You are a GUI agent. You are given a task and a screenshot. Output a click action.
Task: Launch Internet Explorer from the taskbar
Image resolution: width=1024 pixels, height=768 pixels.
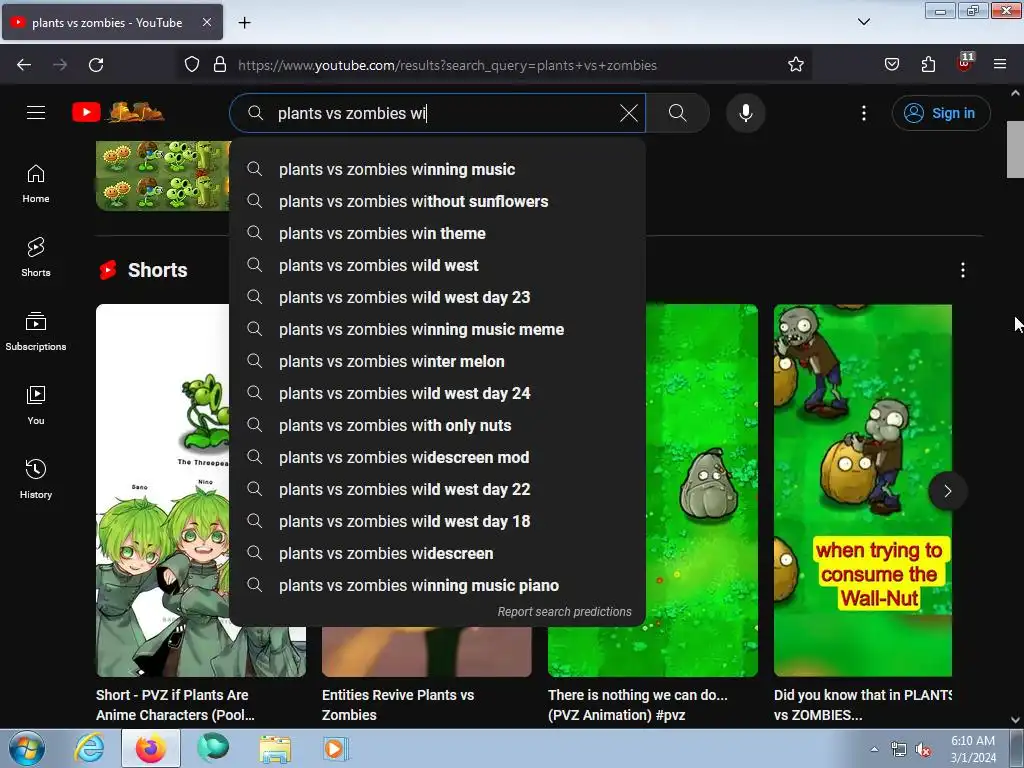(x=89, y=748)
